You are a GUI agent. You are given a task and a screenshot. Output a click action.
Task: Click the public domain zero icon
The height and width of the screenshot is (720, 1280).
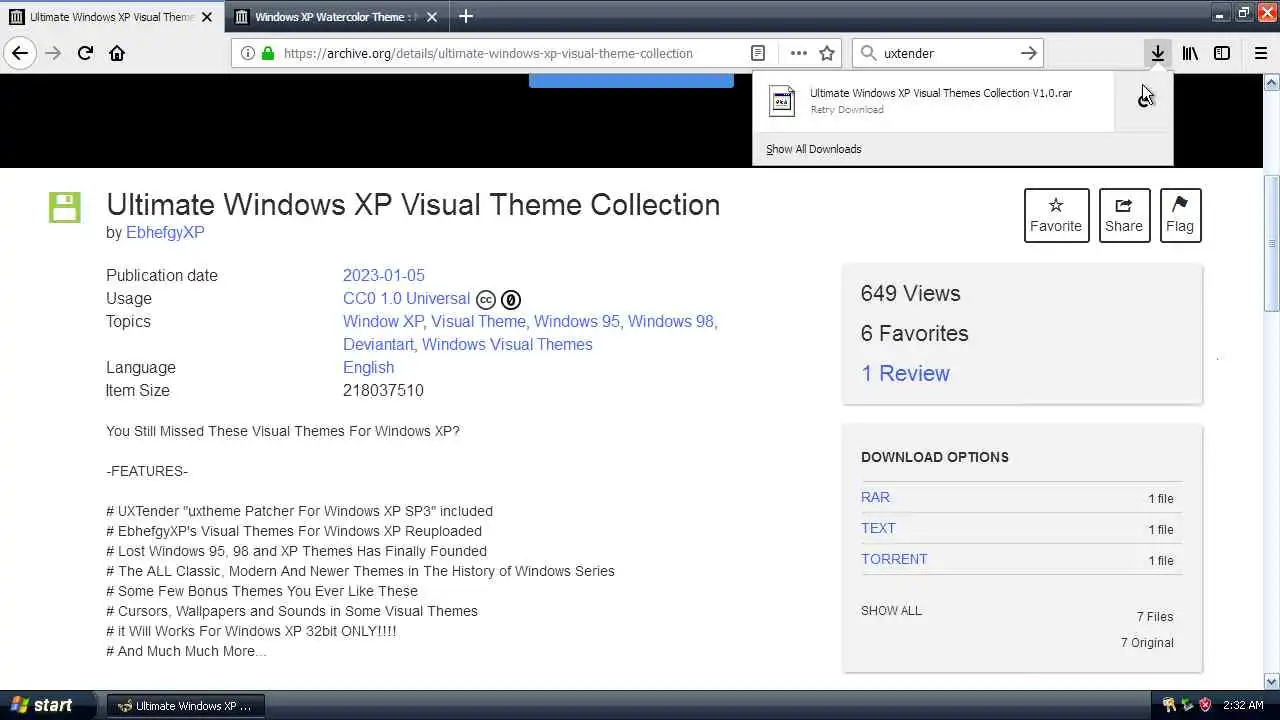[x=511, y=300]
